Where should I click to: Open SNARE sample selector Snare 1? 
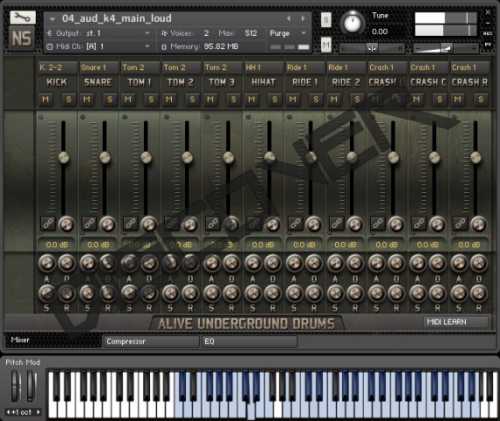click(x=98, y=68)
